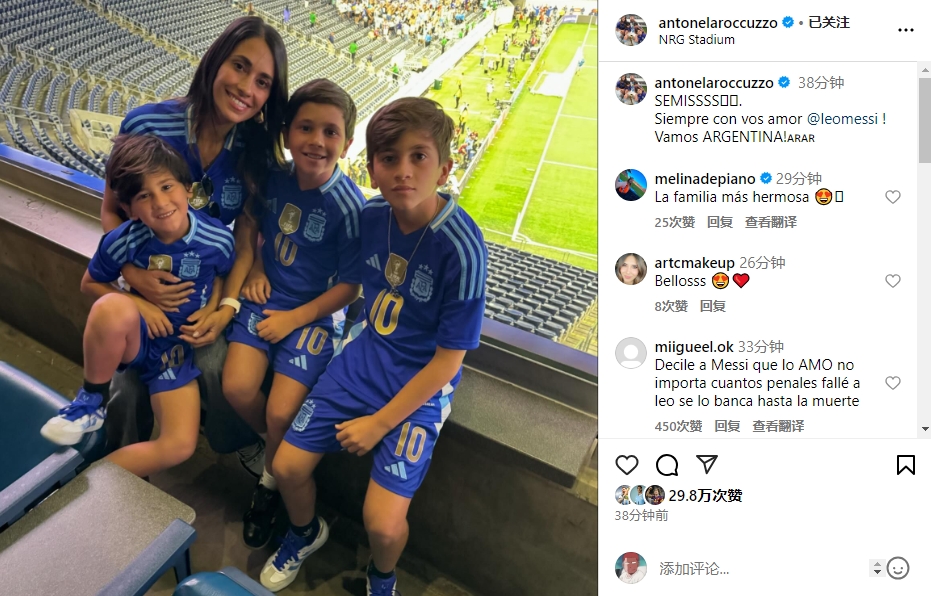The width and height of the screenshot is (931, 596).
Task: Open the three-dots more options menu
Action: click(x=905, y=30)
